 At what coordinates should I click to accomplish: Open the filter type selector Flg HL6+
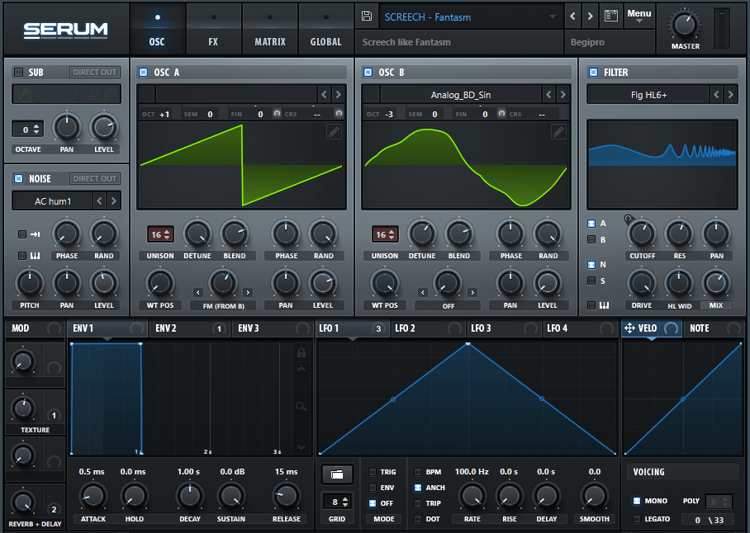(648, 95)
